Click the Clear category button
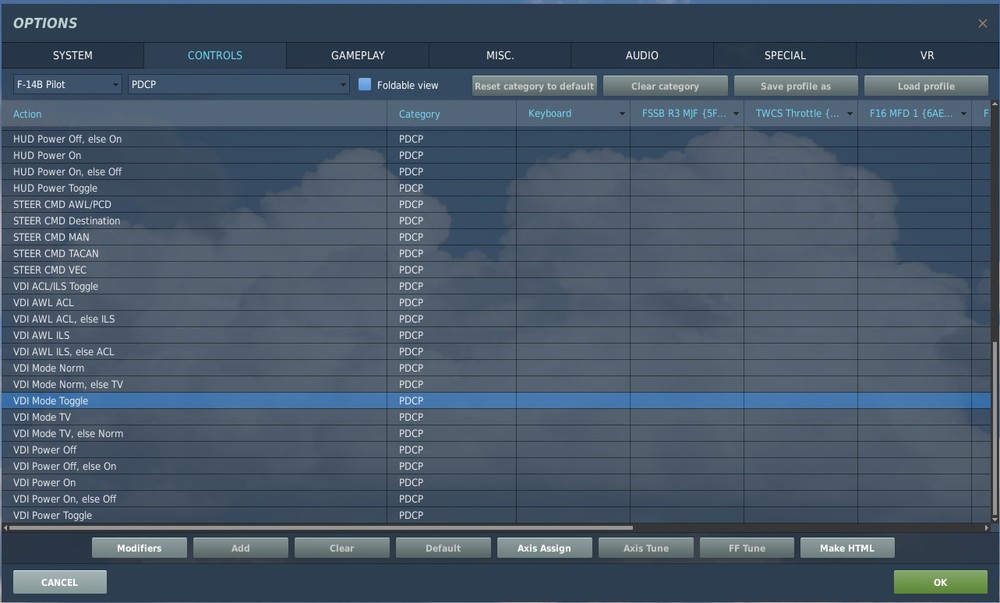1000x603 pixels. 665,86
